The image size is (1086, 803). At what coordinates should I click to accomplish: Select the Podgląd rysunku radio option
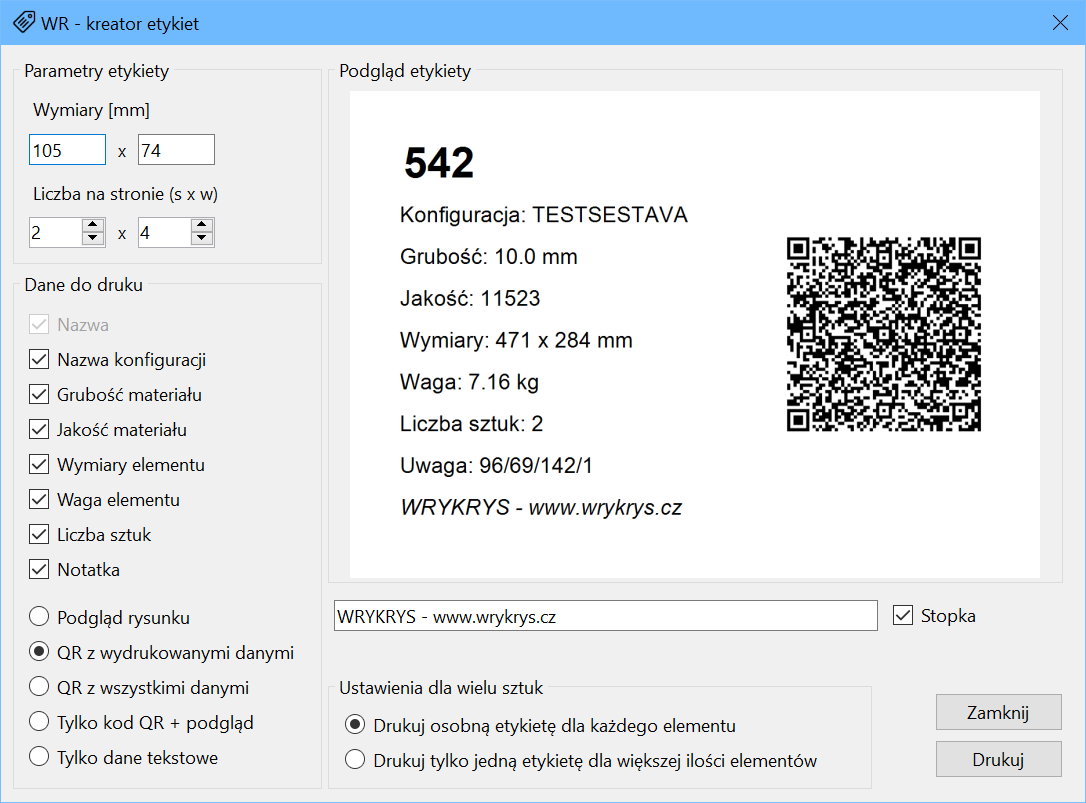click(x=39, y=618)
